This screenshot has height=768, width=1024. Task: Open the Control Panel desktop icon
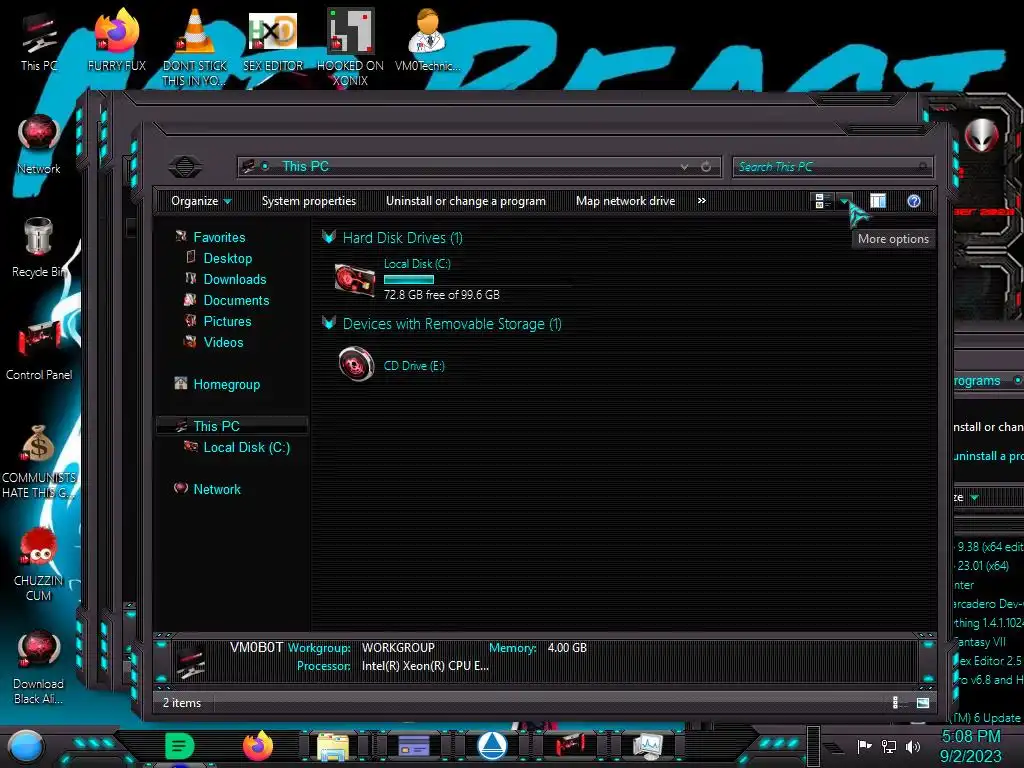coord(39,351)
